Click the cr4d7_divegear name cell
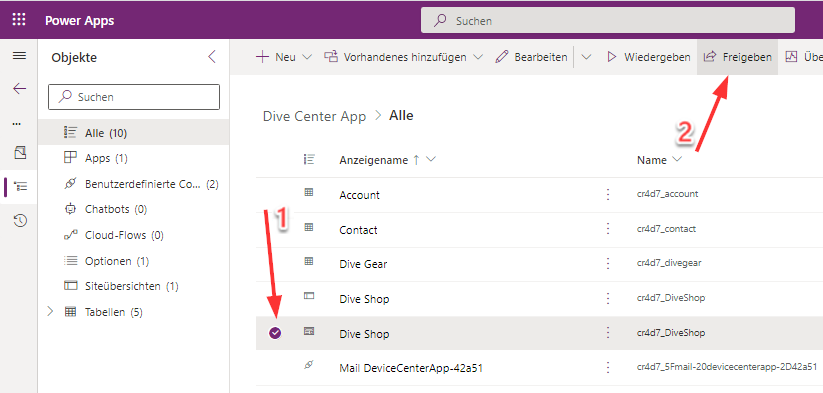This screenshot has width=823, height=393. click(x=668, y=263)
